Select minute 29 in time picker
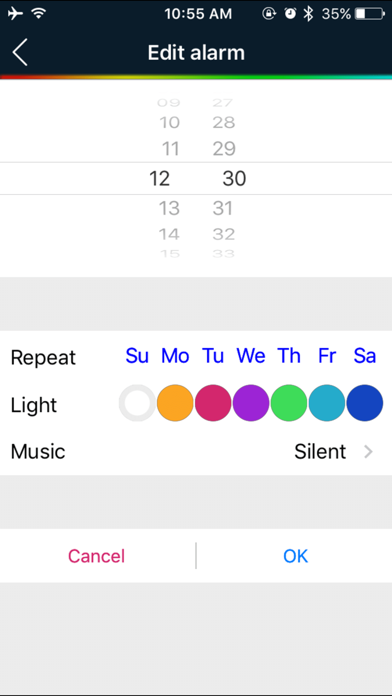This screenshot has height=696, width=392. click(x=224, y=149)
